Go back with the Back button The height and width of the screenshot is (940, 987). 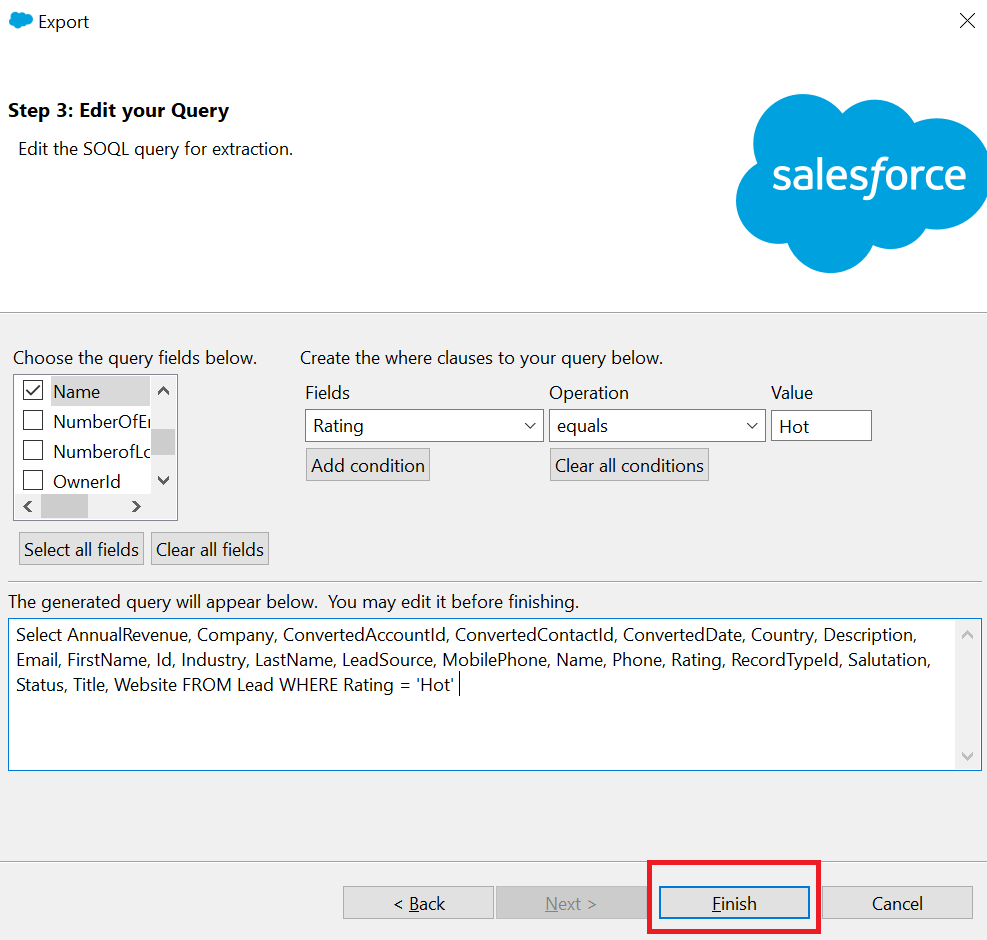pyautogui.click(x=419, y=903)
